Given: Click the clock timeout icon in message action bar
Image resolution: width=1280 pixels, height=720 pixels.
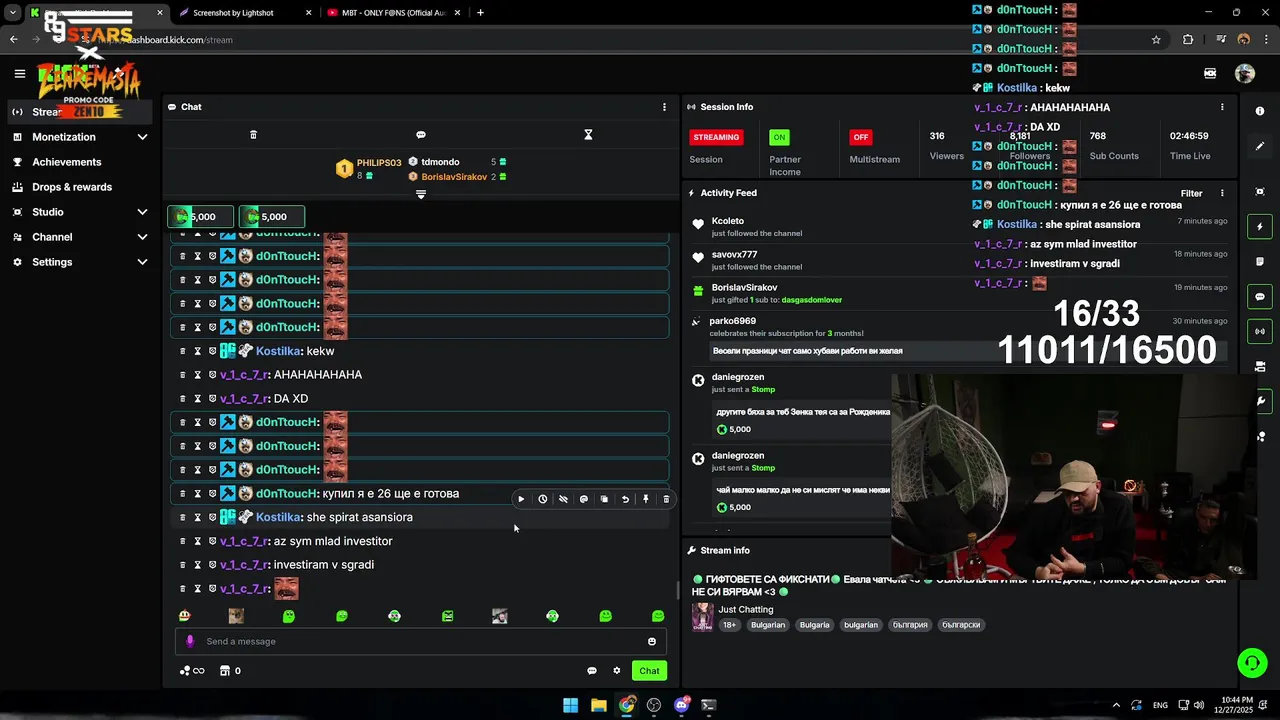Looking at the screenshot, I should 542,499.
